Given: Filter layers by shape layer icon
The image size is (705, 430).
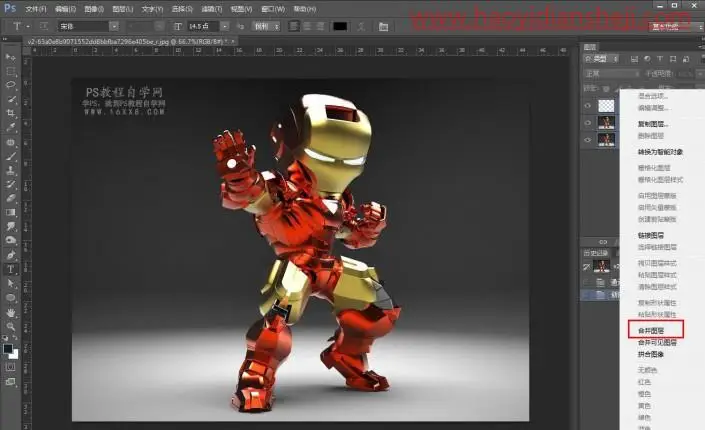Looking at the screenshot, I should 673,59.
